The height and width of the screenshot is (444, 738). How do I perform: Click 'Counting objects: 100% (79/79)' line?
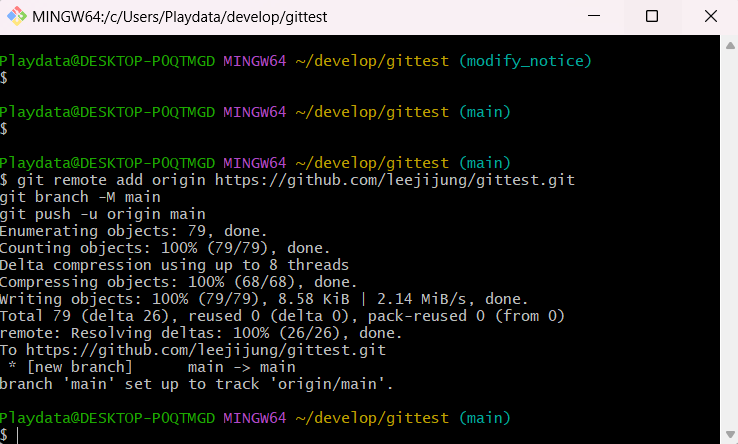coord(165,248)
